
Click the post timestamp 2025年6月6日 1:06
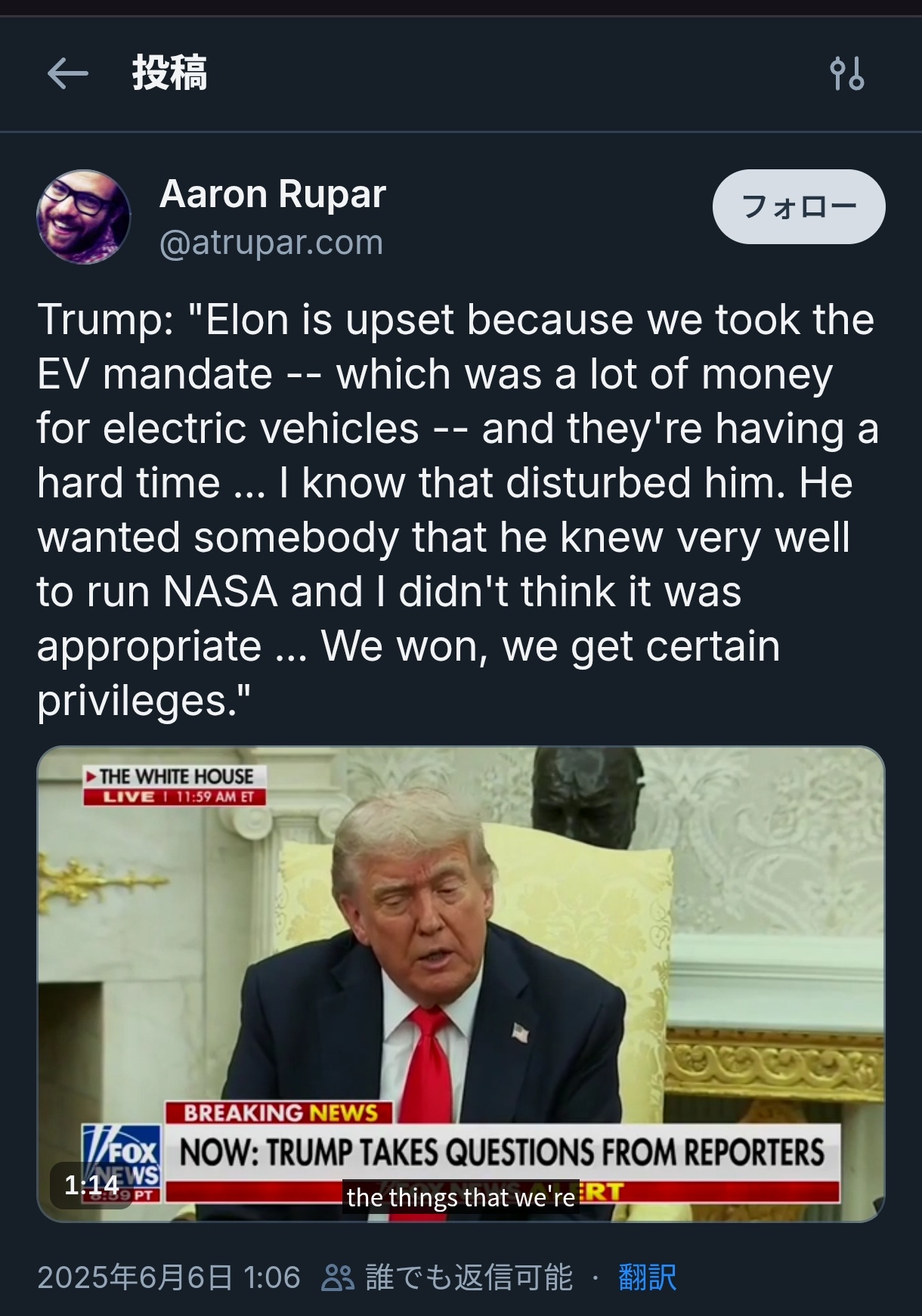[x=169, y=1277]
